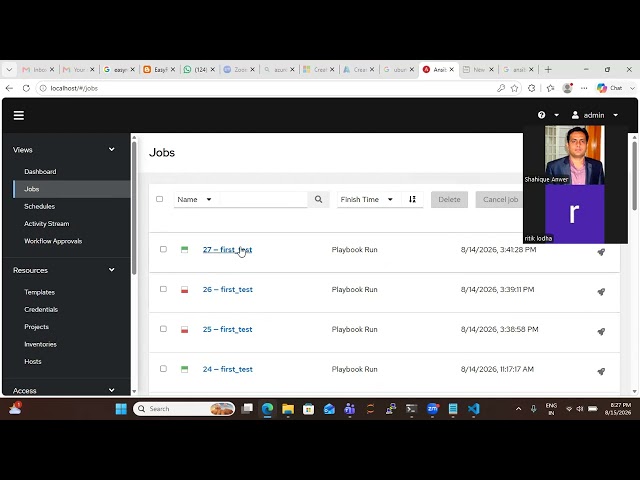Image resolution: width=640 pixels, height=480 pixels.
Task: Open the admin user dropdown
Action: coord(595,115)
